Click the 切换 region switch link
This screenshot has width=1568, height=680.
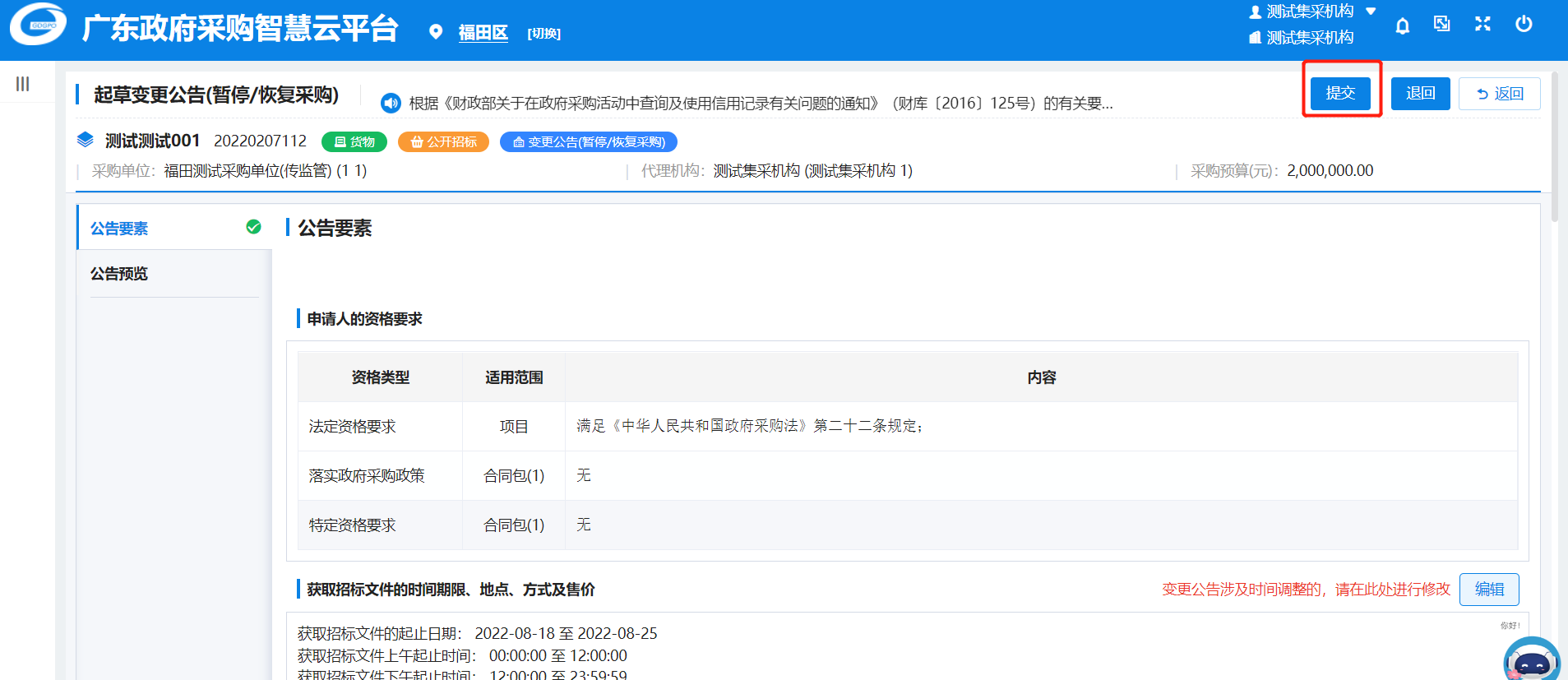pos(543,34)
